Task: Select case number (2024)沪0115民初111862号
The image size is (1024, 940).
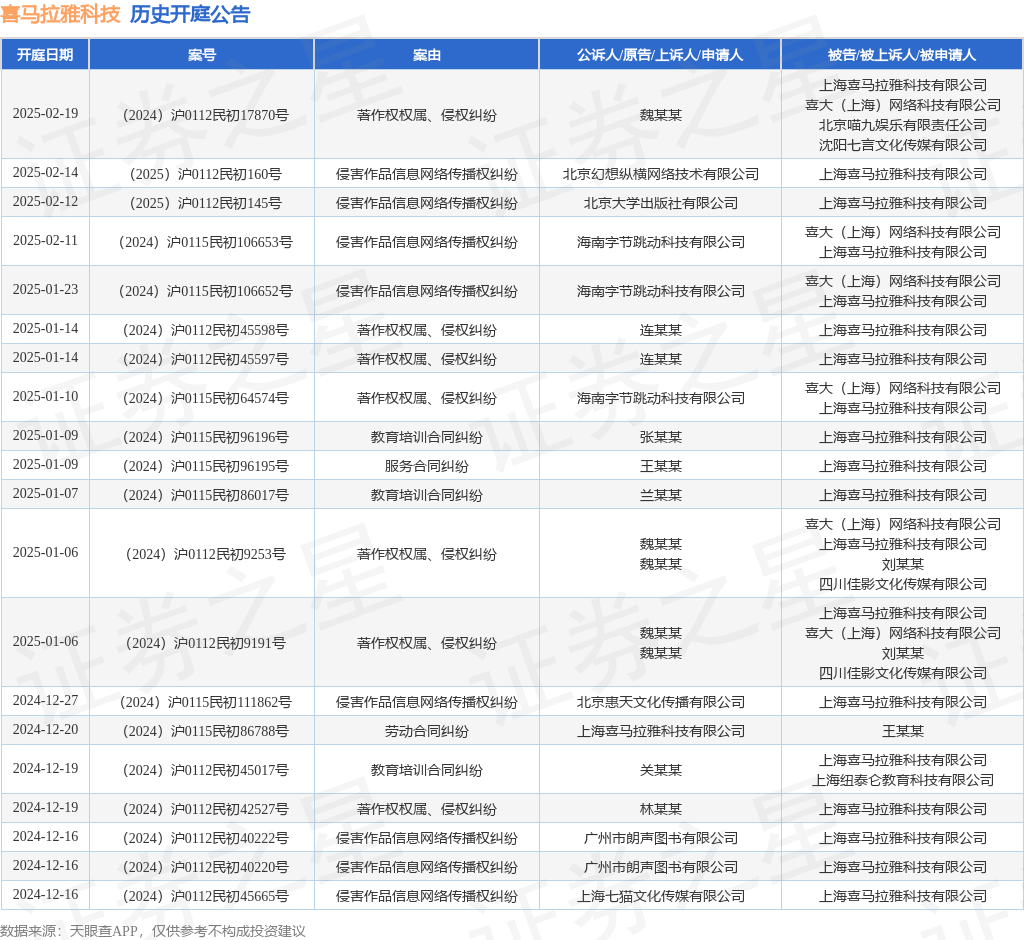Action: (205, 702)
